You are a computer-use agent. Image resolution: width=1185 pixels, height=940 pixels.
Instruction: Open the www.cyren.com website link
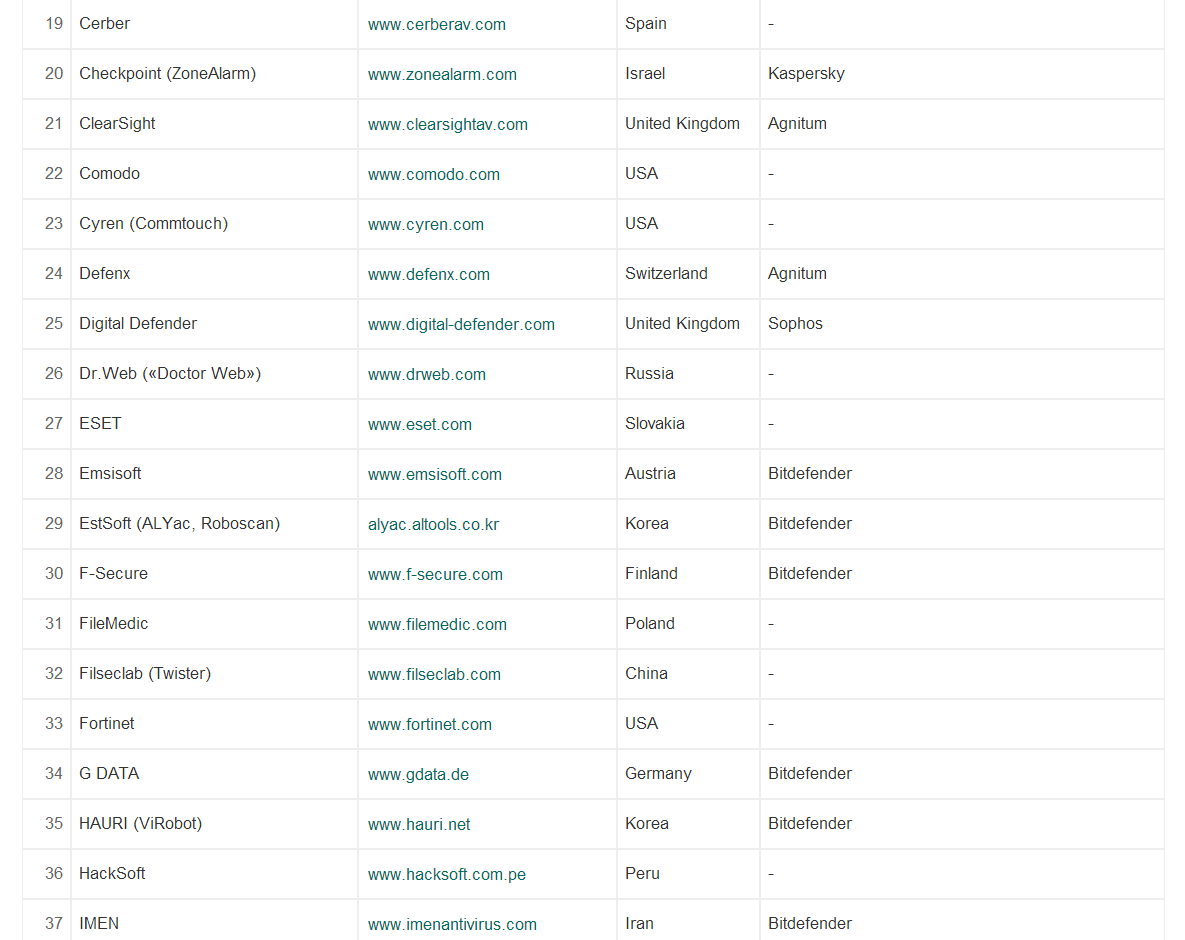[425, 224]
